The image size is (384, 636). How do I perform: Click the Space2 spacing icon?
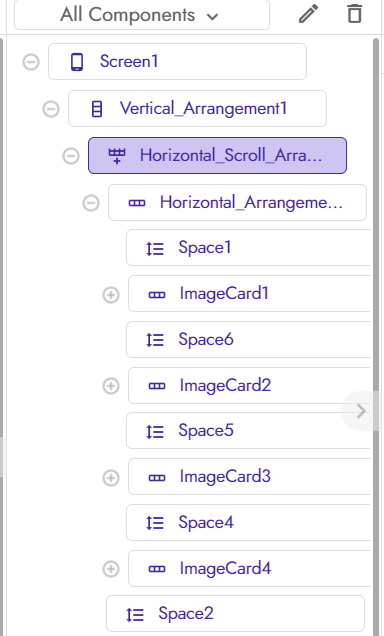135,615
